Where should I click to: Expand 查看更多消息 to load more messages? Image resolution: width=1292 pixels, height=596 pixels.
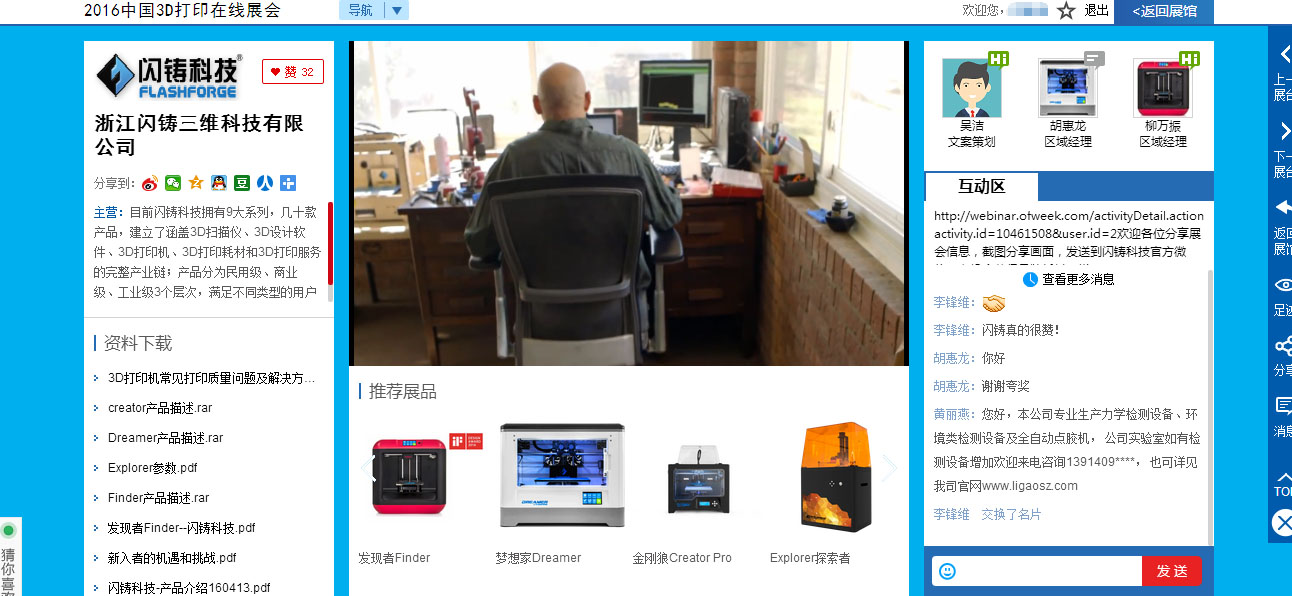tap(1068, 279)
